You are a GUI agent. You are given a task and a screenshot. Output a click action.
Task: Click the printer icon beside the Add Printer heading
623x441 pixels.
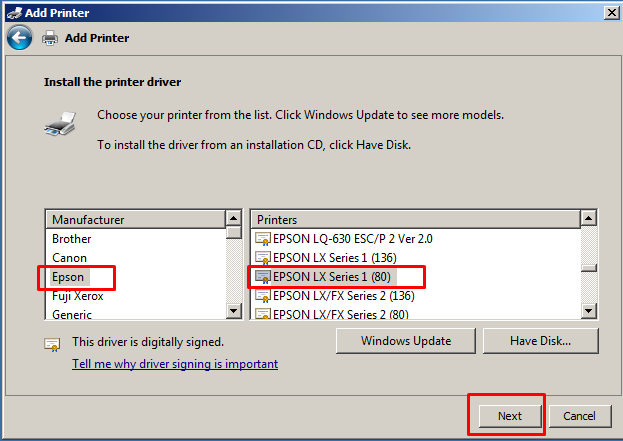click(x=50, y=38)
